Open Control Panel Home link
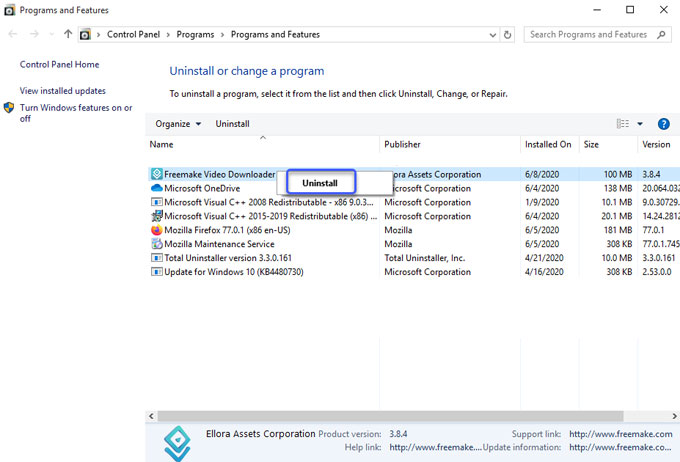Viewport: 680px width, 462px height. coord(59,64)
